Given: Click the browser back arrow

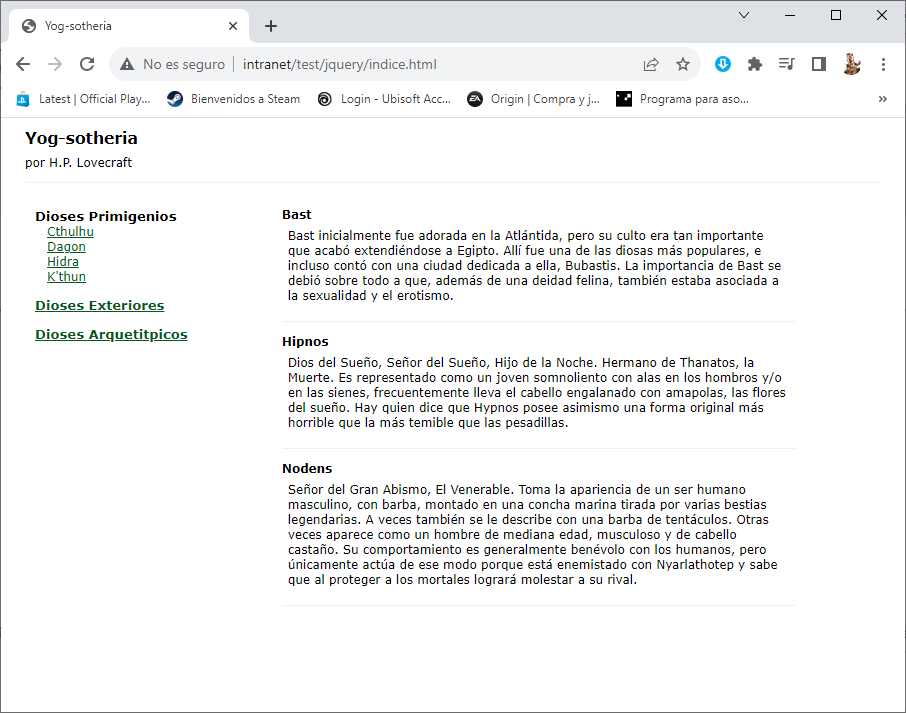Looking at the screenshot, I should tap(23, 64).
